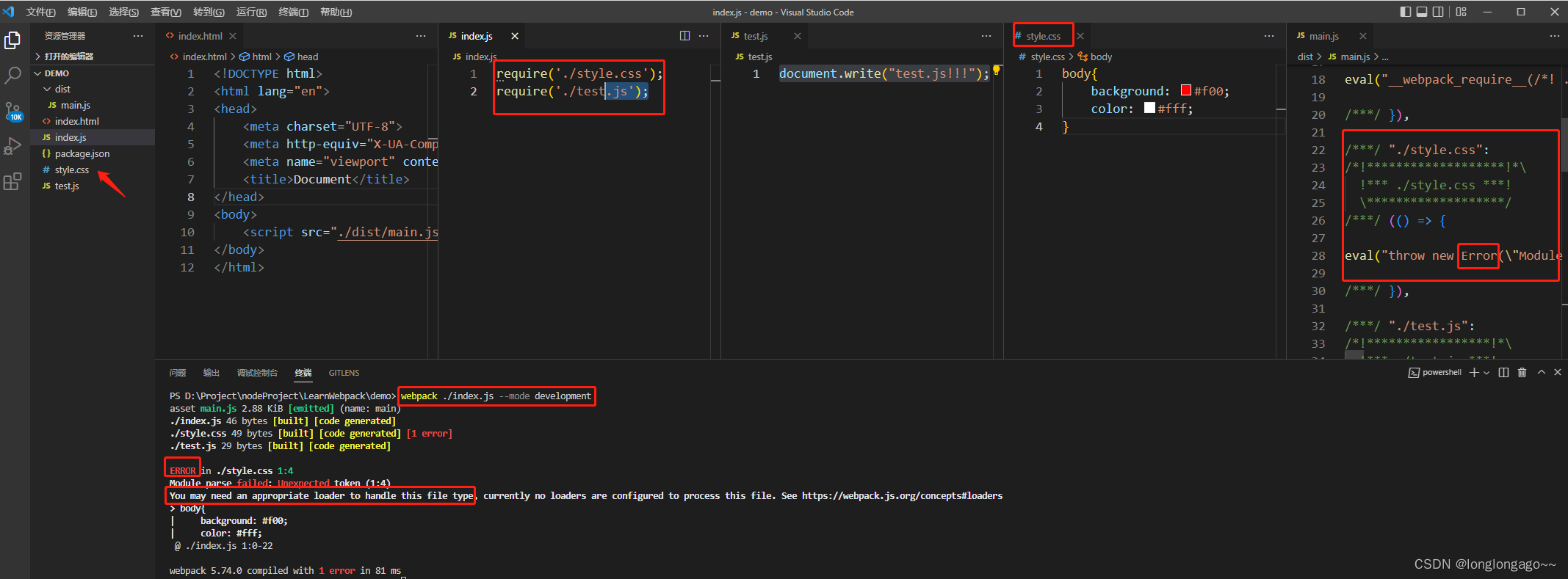Open explorer panel more actions (…)
This screenshot has width=1568, height=579.
click(138, 36)
